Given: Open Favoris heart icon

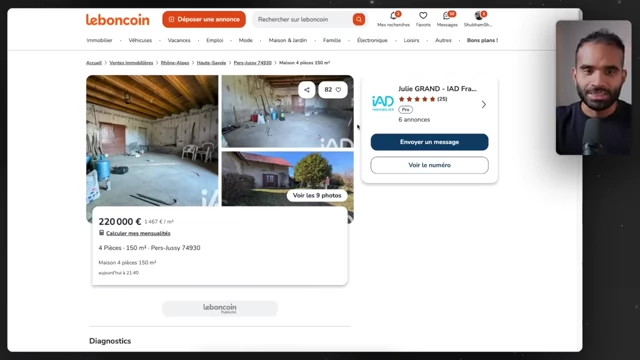Looking at the screenshot, I should tap(423, 16).
